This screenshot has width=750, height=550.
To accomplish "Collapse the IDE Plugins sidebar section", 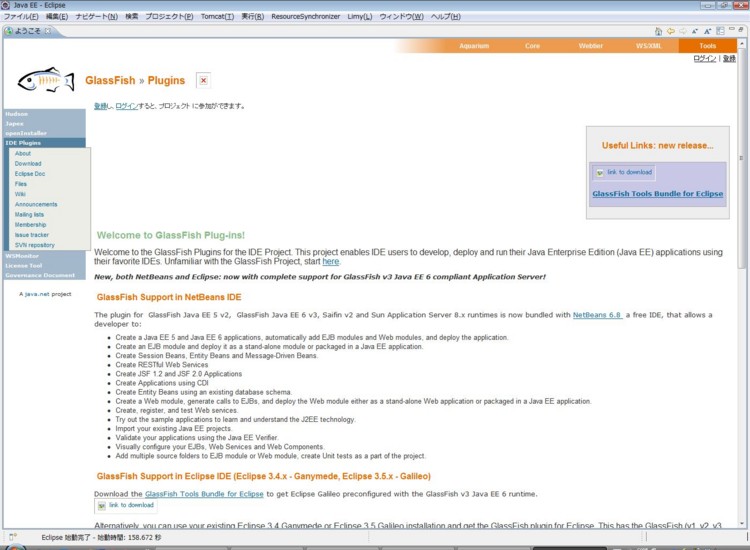I will (23, 143).
